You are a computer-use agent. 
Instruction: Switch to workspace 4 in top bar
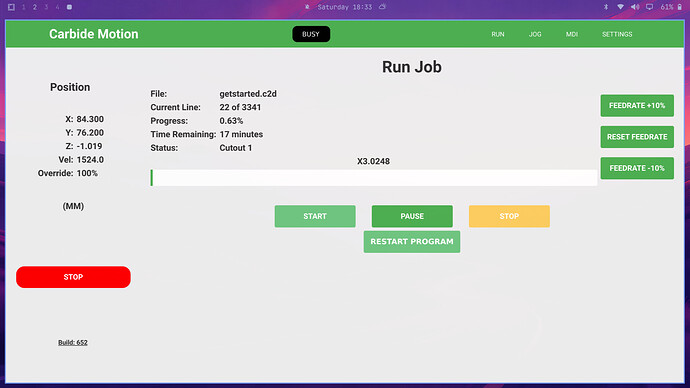[x=57, y=7]
